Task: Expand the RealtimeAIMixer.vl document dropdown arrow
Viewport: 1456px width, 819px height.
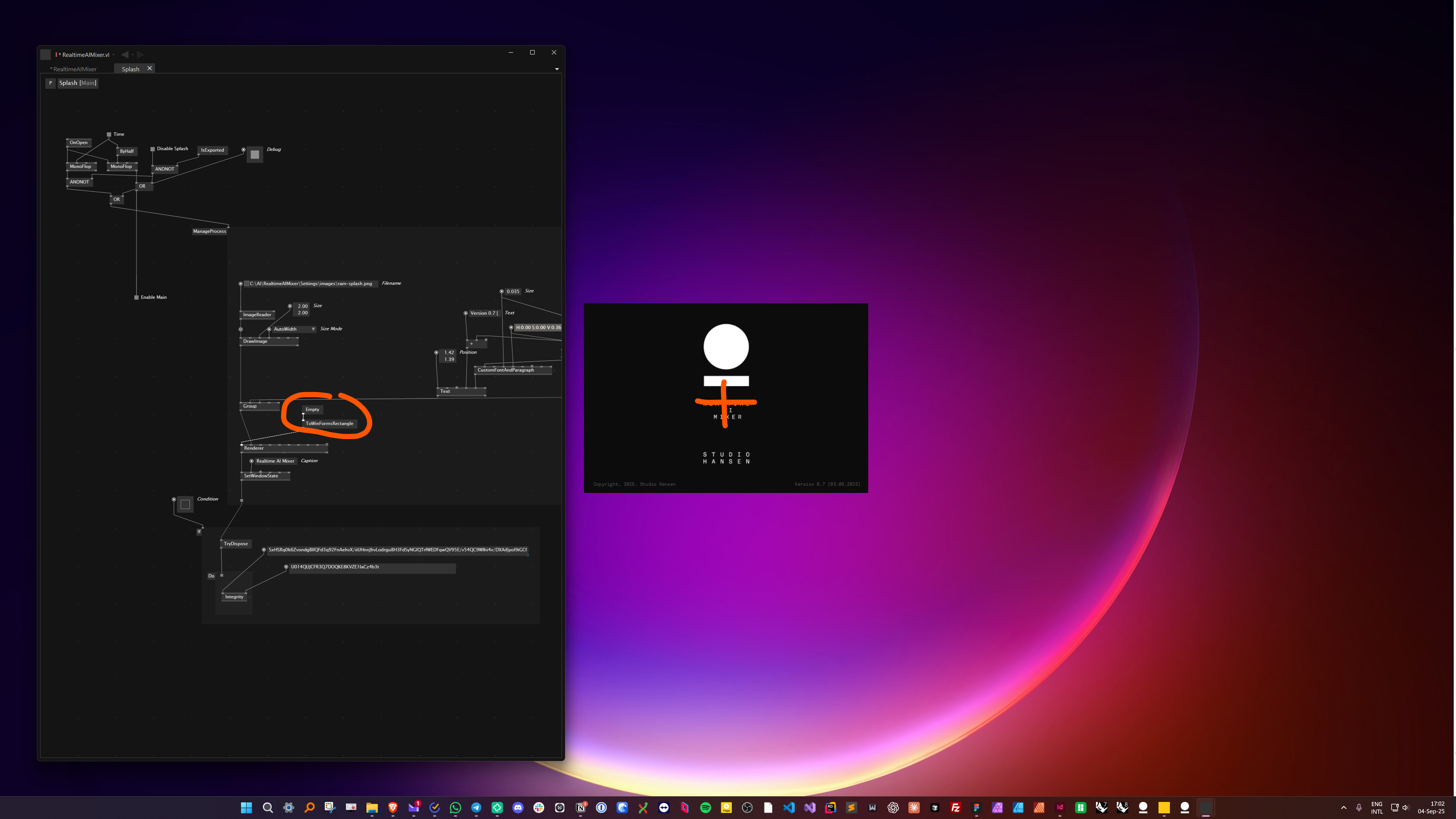Action: [114, 55]
